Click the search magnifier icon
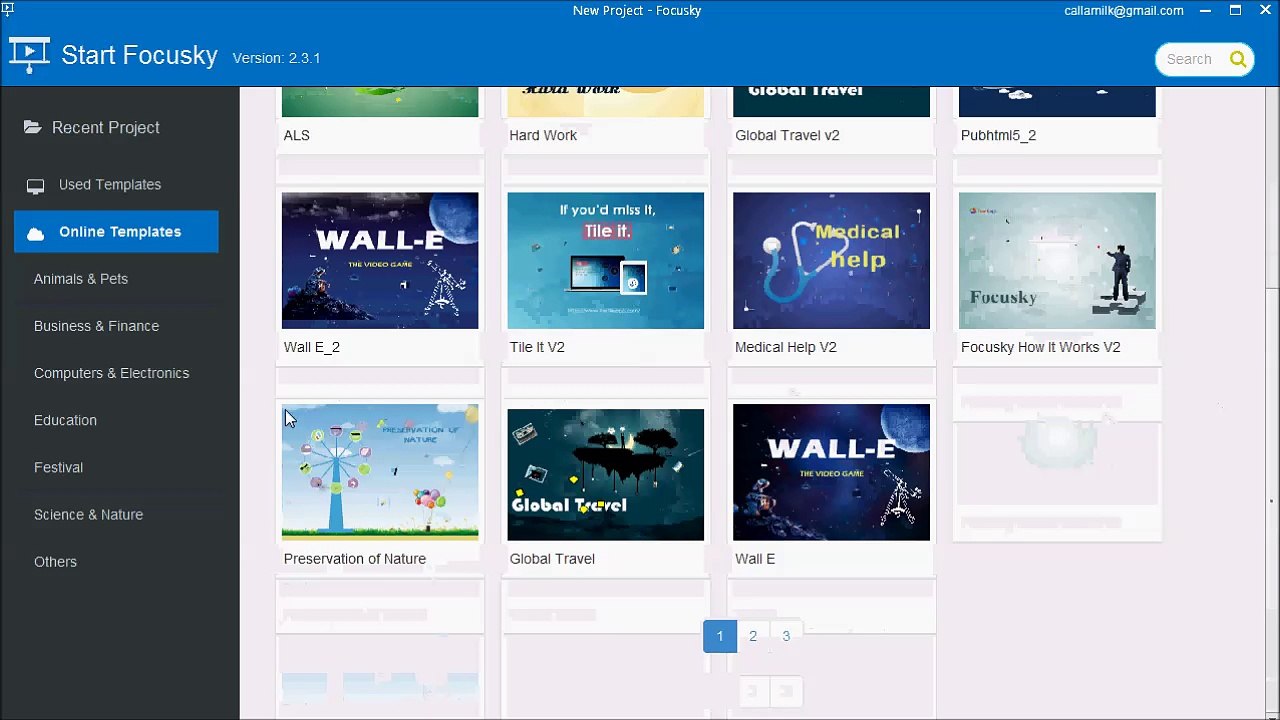The height and width of the screenshot is (720, 1280). [1238, 59]
